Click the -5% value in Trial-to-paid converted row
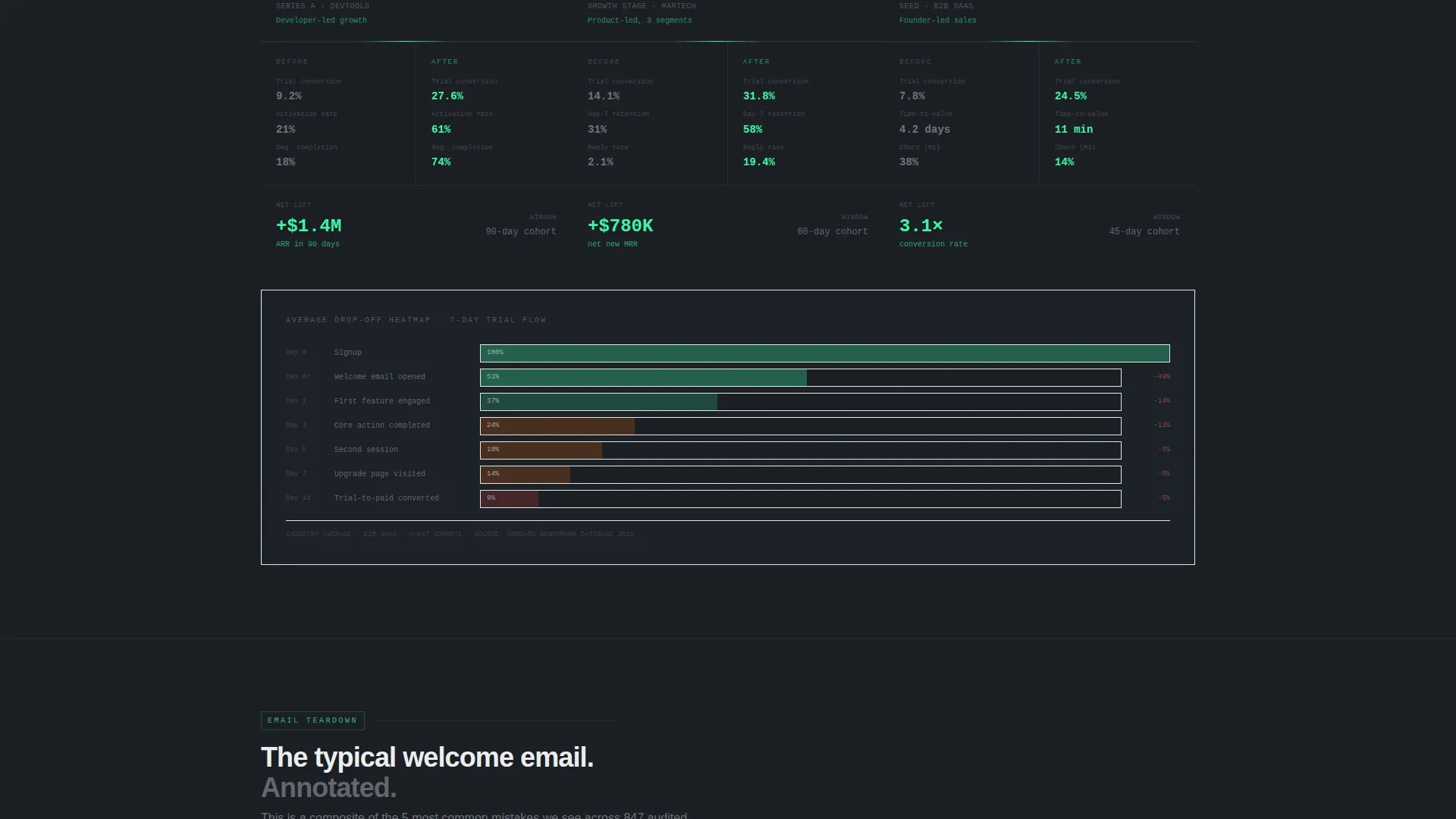Image resolution: width=1456 pixels, height=819 pixels. tap(1164, 498)
